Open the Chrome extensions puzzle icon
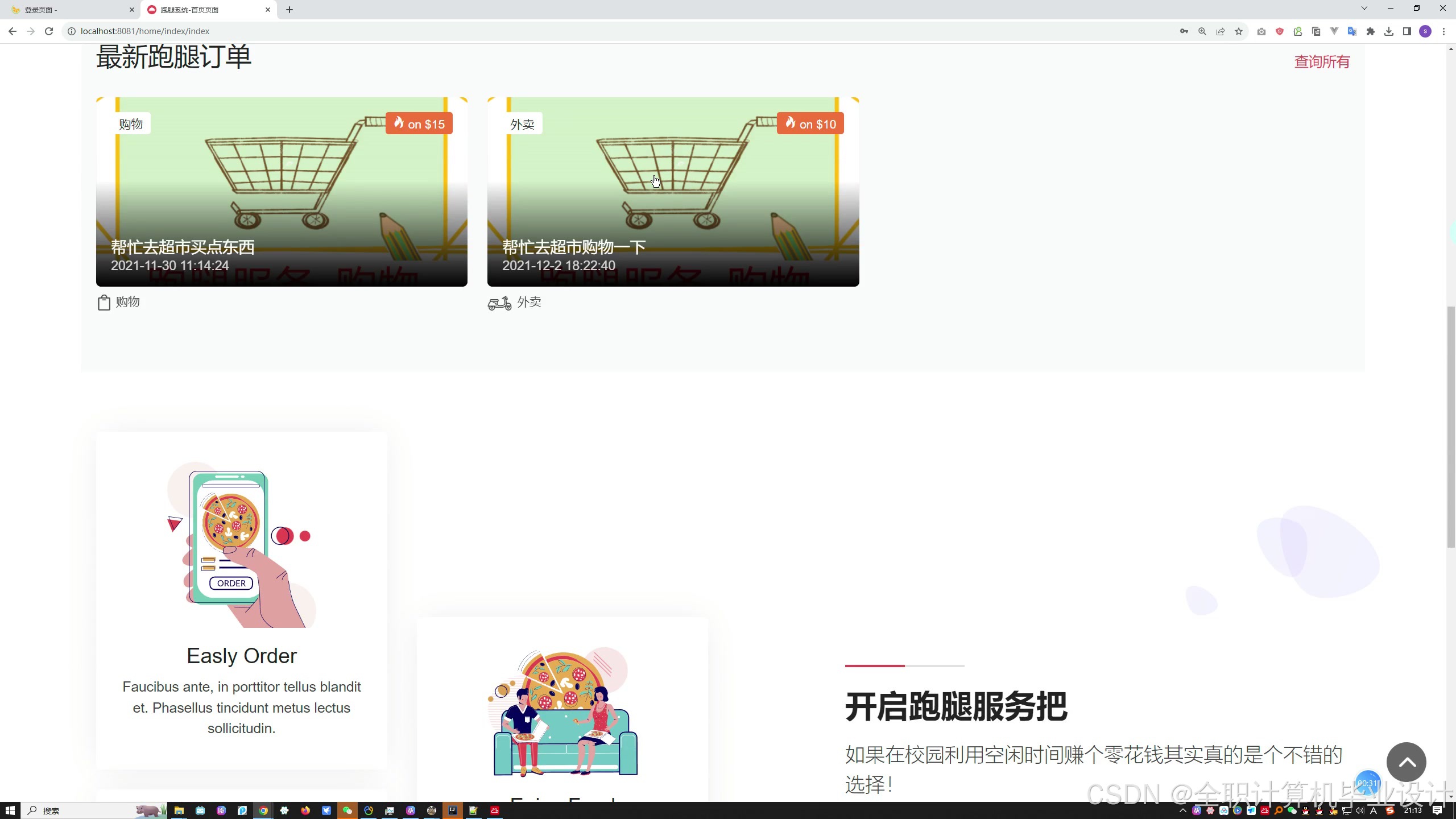Viewport: 1456px width, 819px height. [1371, 31]
